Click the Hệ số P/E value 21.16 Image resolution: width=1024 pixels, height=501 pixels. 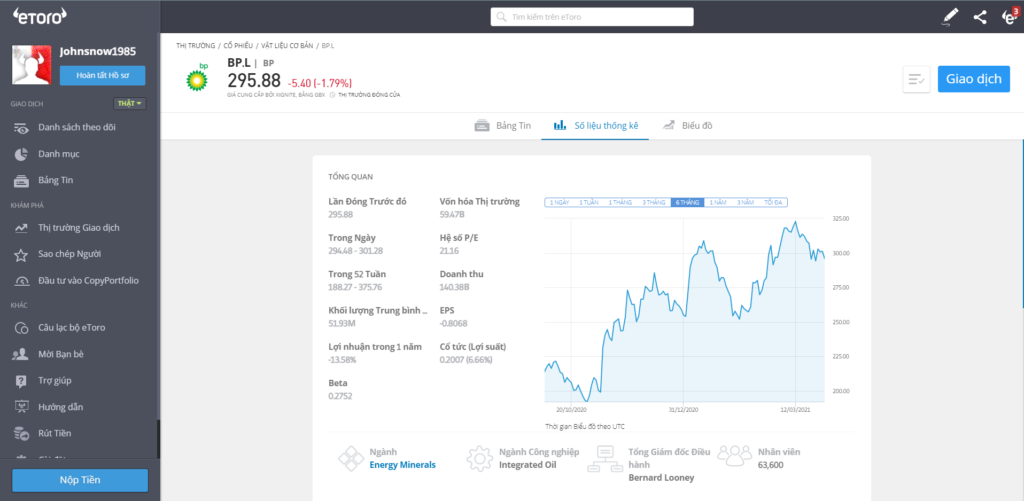point(449,250)
